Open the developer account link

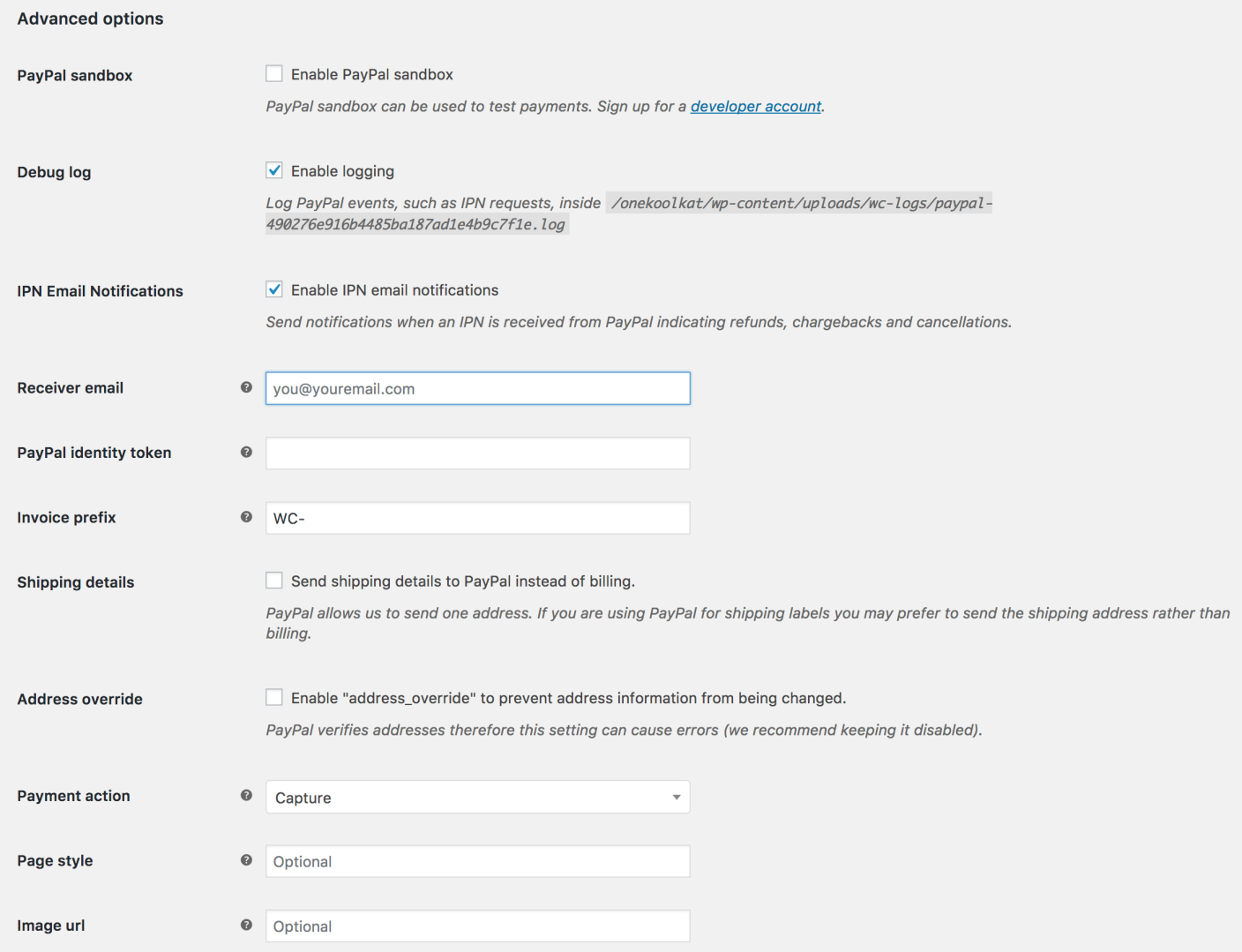755,106
